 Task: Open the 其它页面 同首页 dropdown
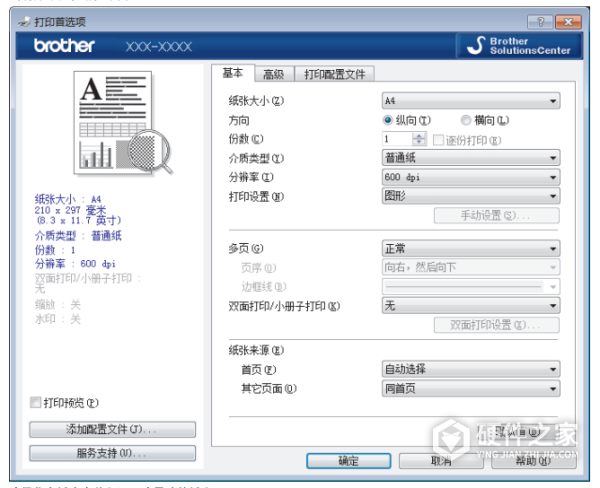tap(471, 389)
